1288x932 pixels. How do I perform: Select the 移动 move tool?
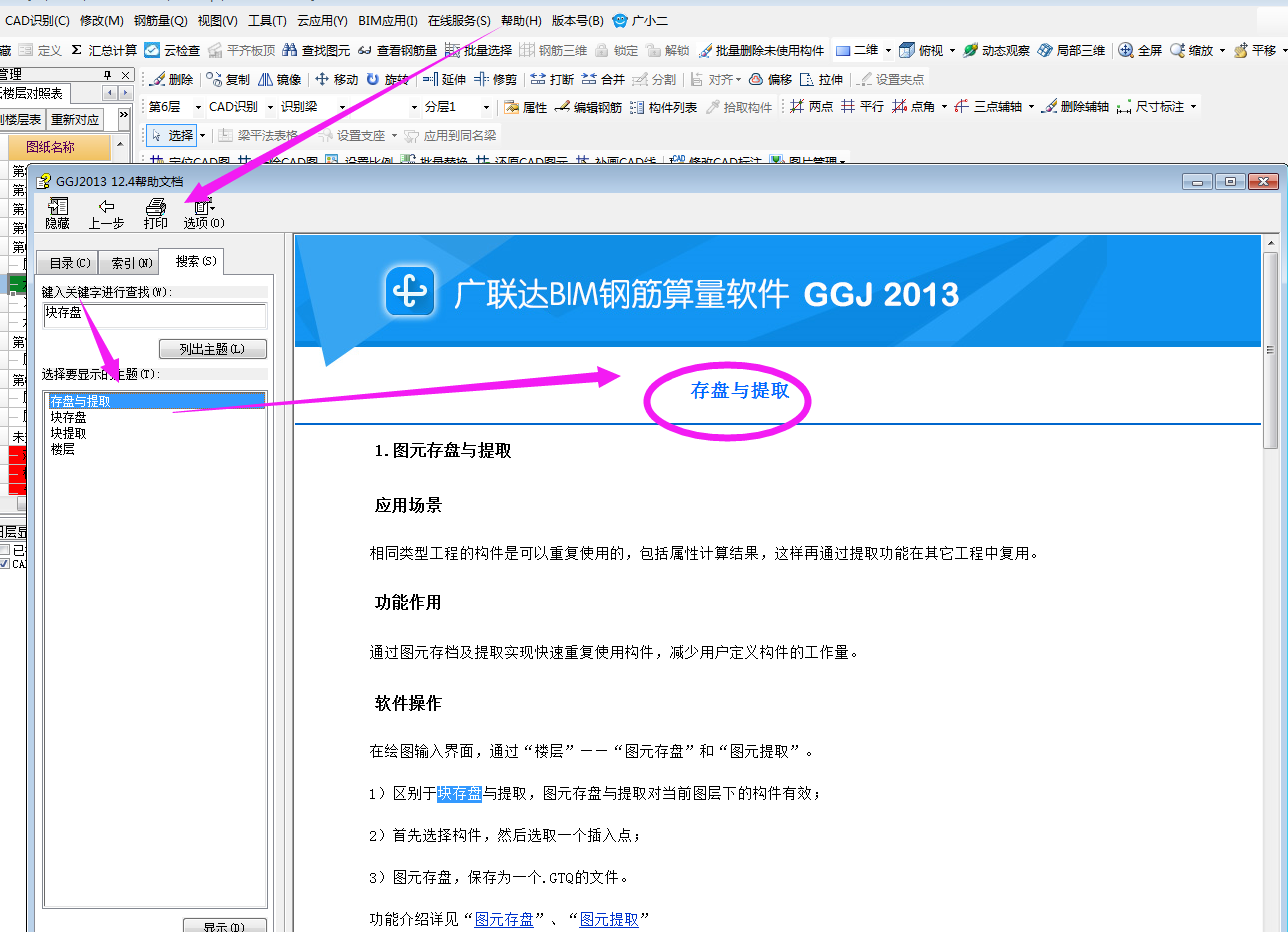336,79
